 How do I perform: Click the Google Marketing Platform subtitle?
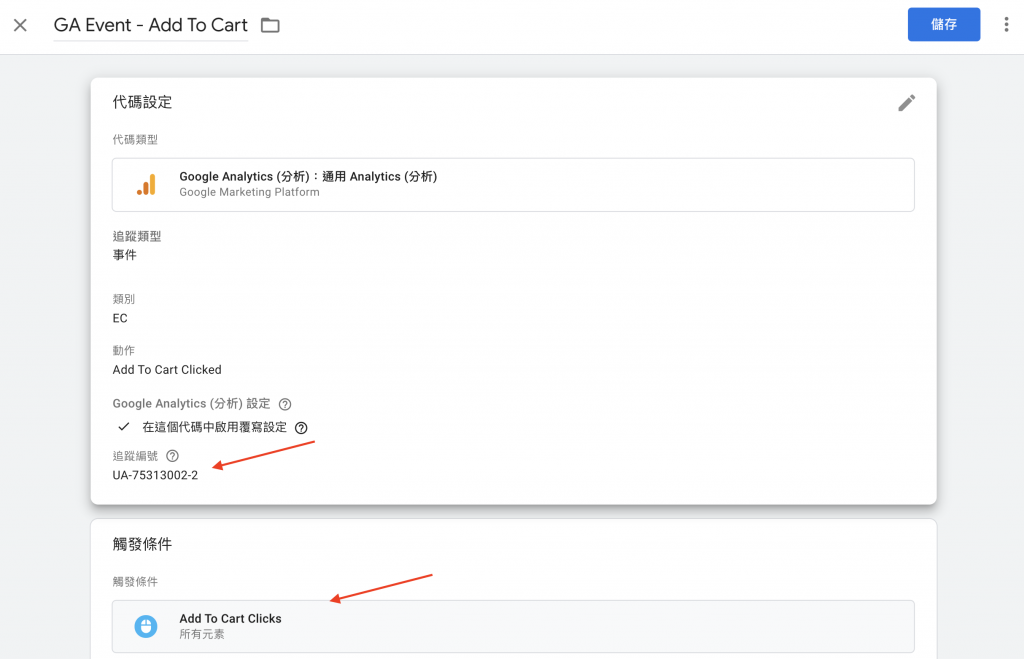[x=249, y=192]
